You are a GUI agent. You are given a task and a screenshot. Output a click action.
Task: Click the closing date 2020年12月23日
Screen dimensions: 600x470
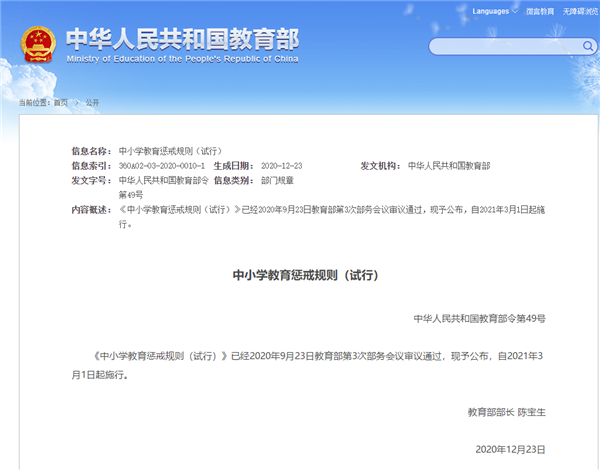[510, 449]
